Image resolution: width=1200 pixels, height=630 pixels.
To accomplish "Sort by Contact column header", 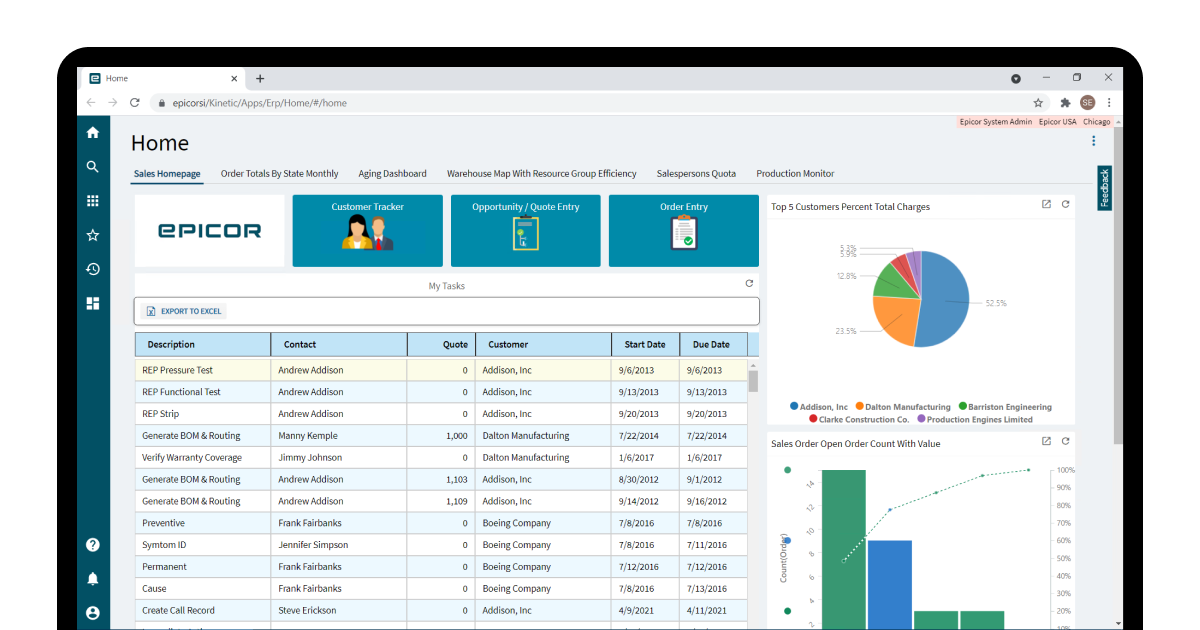I will point(339,345).
